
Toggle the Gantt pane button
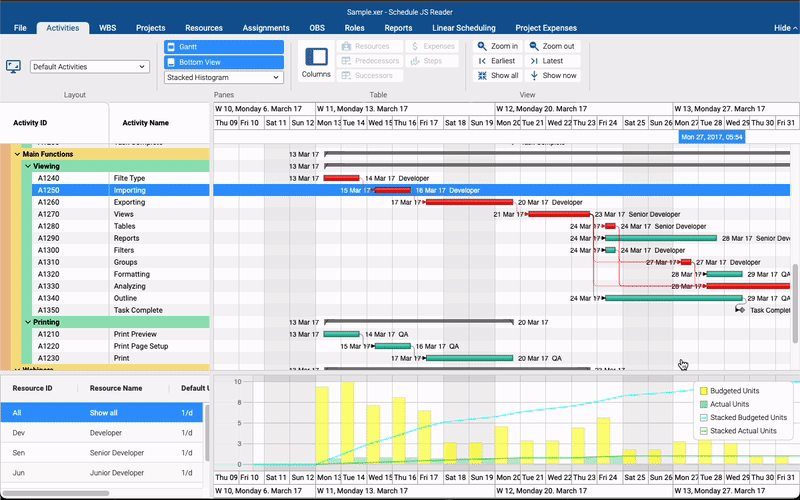click(x=224, y=47)
